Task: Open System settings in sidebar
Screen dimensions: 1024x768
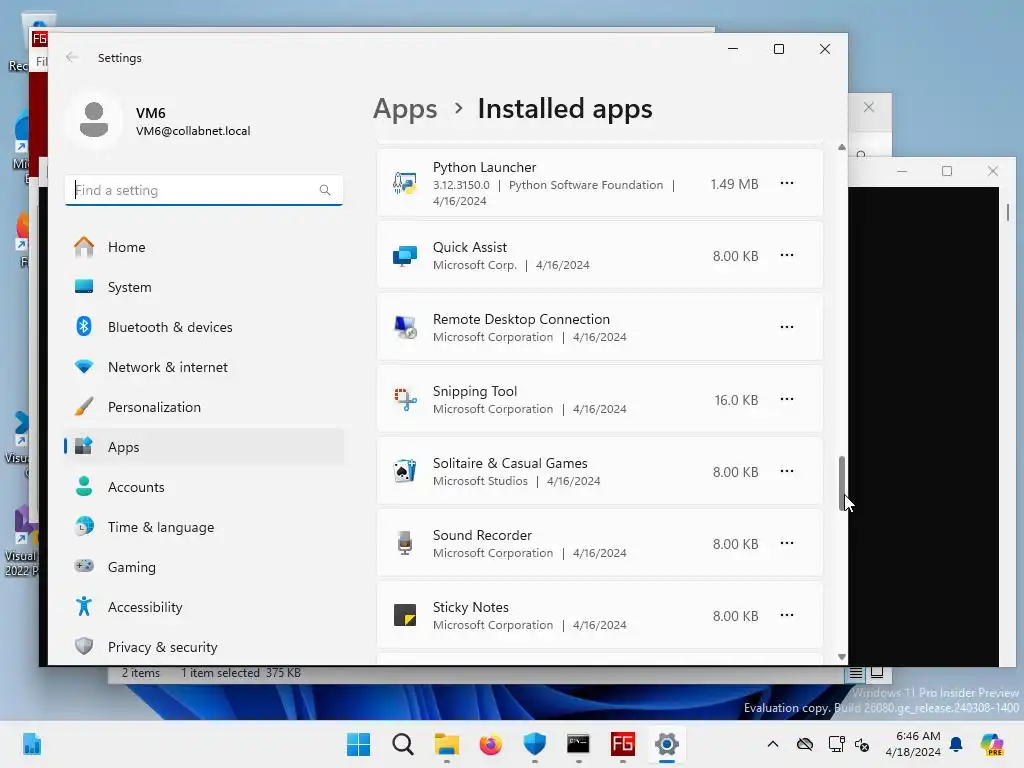Action: 204,287
